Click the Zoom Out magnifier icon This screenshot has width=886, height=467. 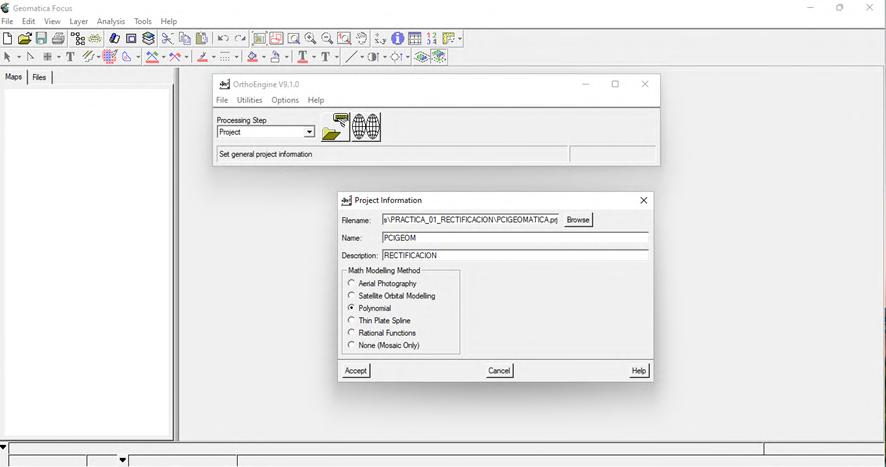click(327, 38)
